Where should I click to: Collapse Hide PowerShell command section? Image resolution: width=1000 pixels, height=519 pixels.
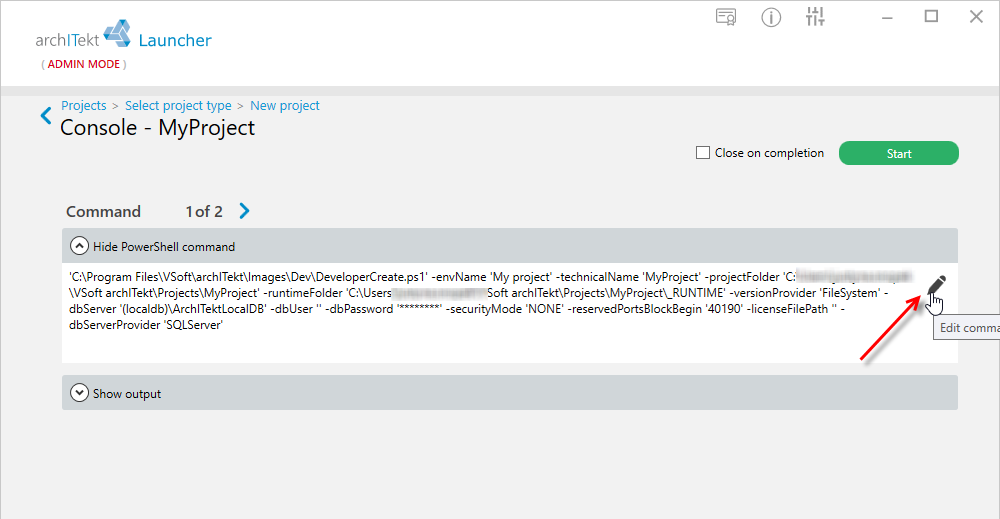pos(79,246)
